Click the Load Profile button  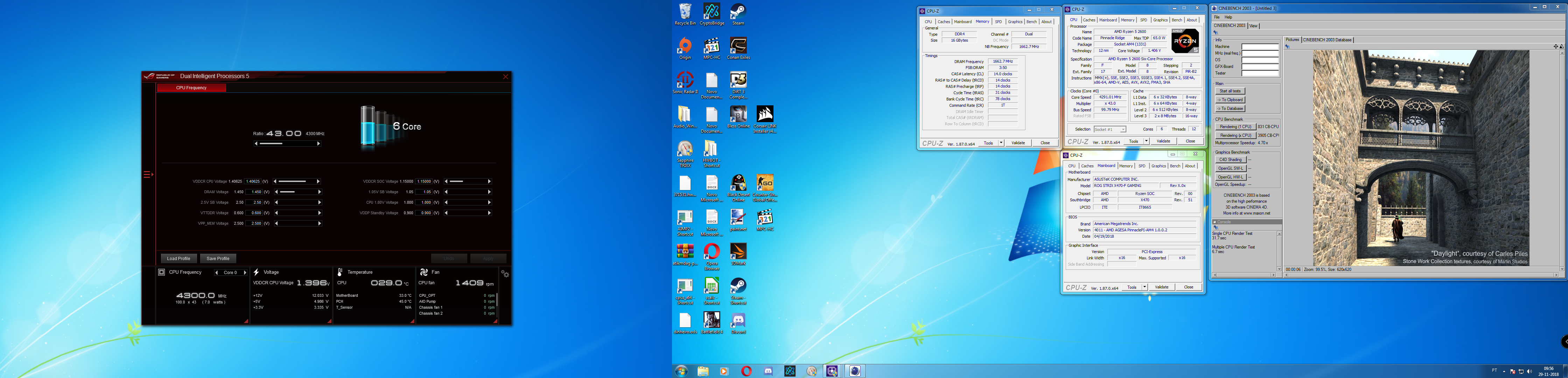point(178,259)
